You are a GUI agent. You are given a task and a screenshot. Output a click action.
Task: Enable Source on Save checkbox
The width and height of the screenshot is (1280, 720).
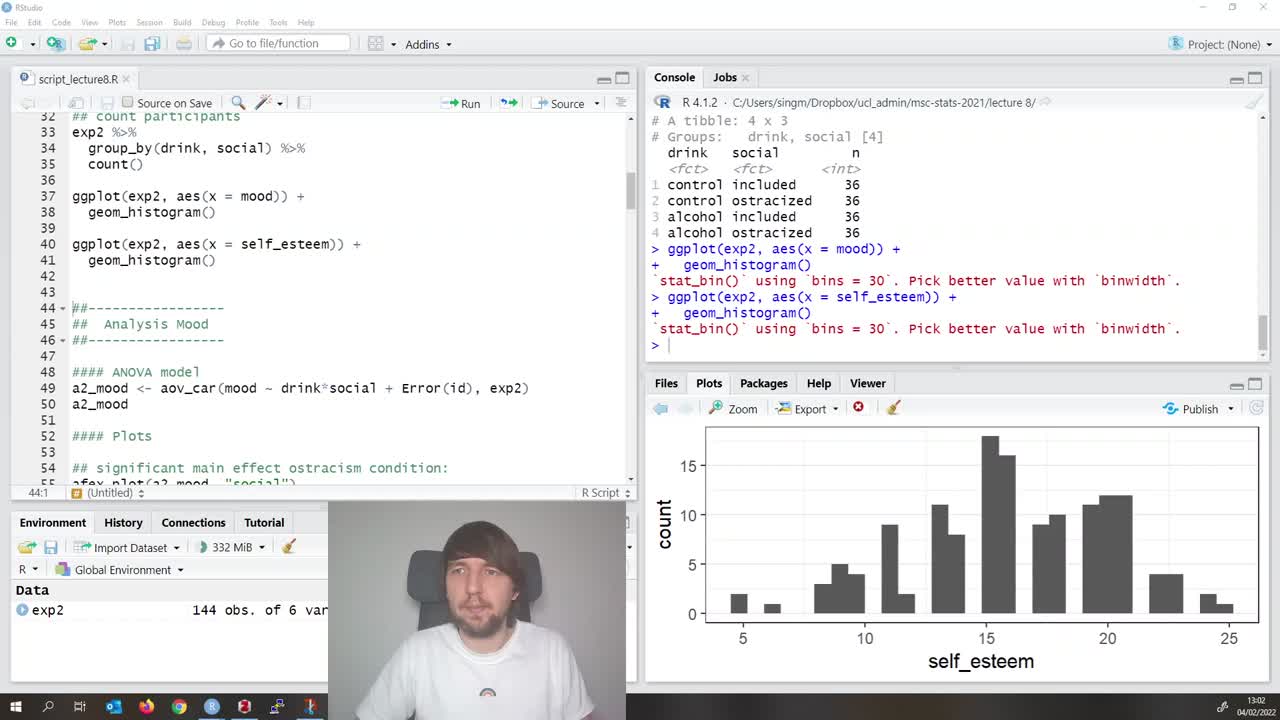coord(128,102)
